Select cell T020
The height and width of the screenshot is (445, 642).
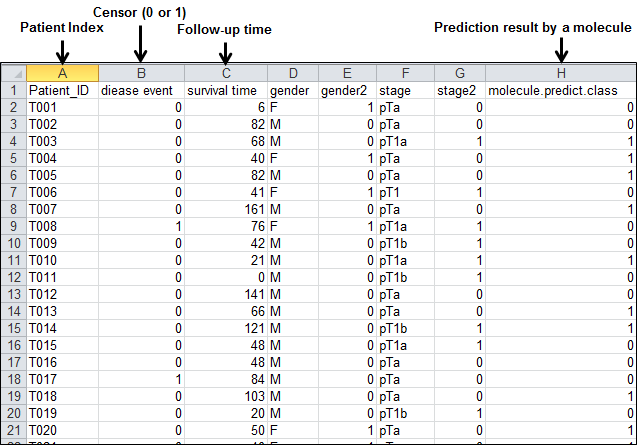[x=62, y=430]
